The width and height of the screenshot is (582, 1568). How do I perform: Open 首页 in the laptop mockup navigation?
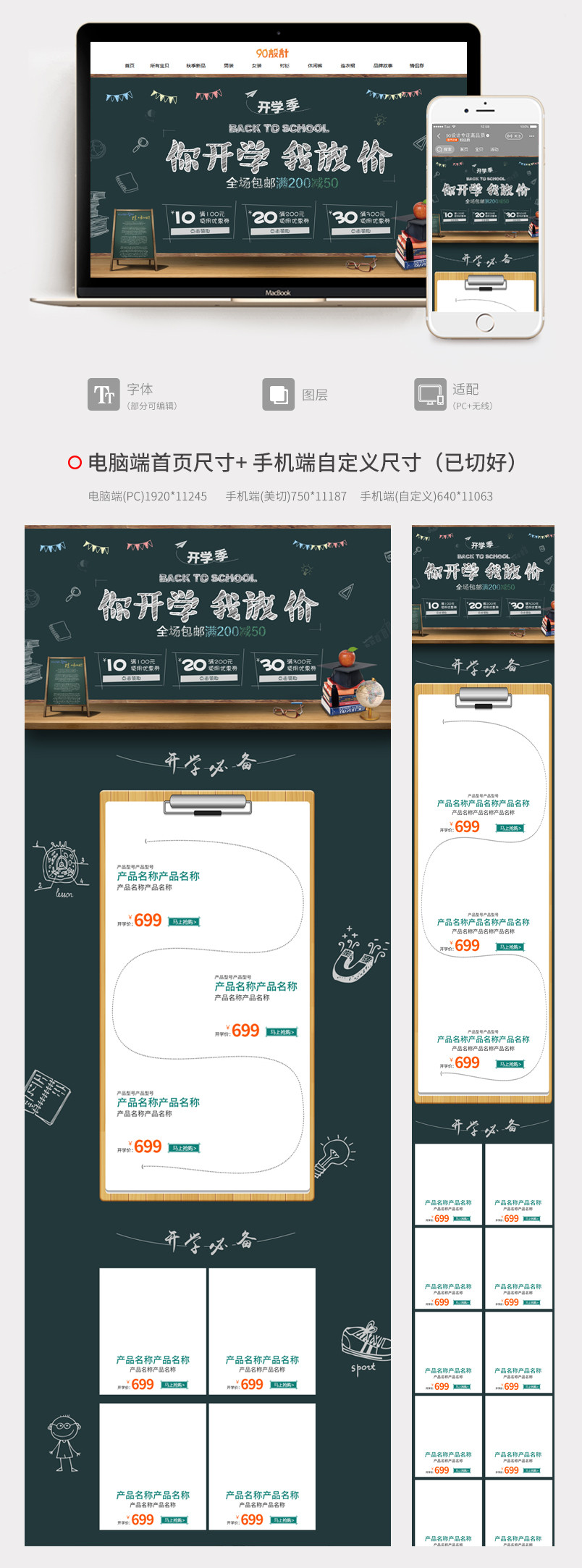point(130,66)
